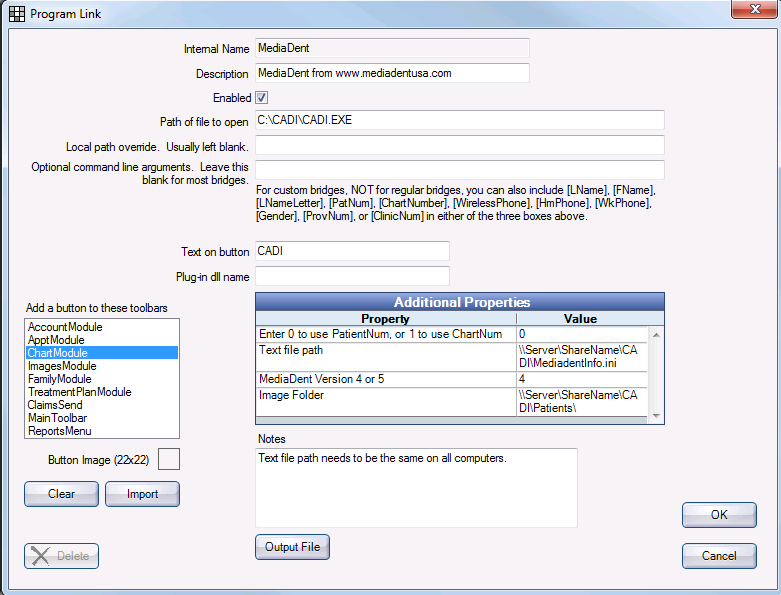Image resolution: width=781 pixels, height=595 pixels.
Task: Click the value 0 cell
Action: [x=582, y=334]
